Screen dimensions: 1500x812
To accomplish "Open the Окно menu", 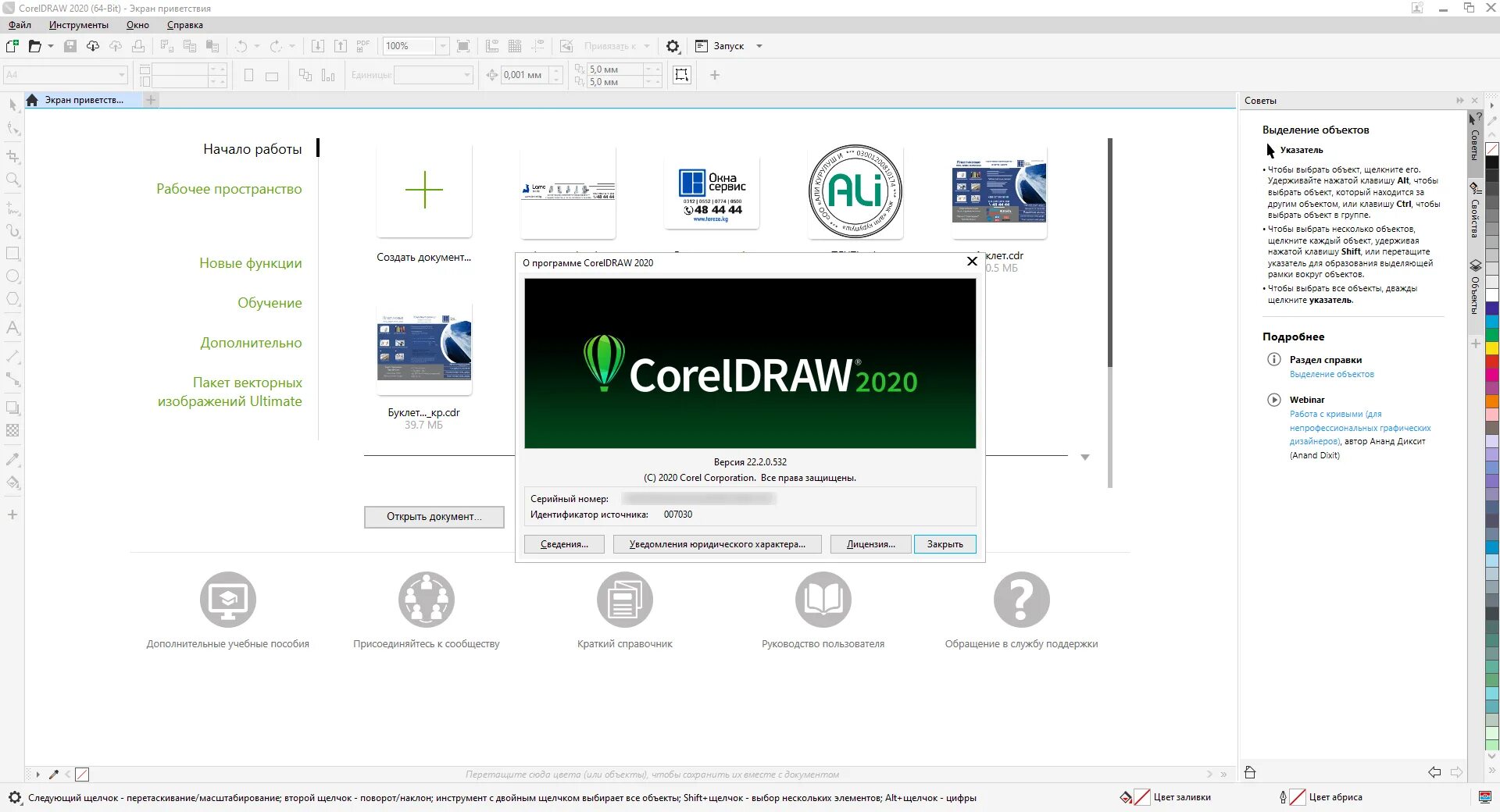I will pyautogui.click(x=137, y=25).
